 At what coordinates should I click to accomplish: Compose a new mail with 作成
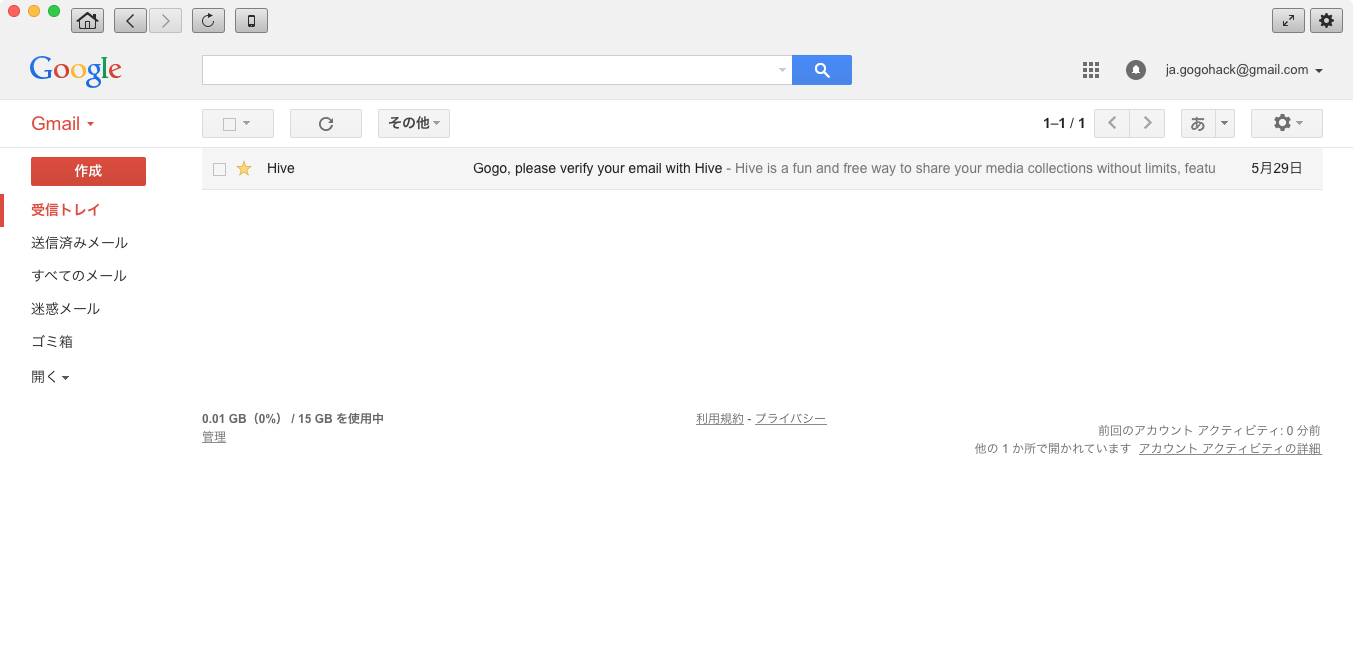(88, 171)
